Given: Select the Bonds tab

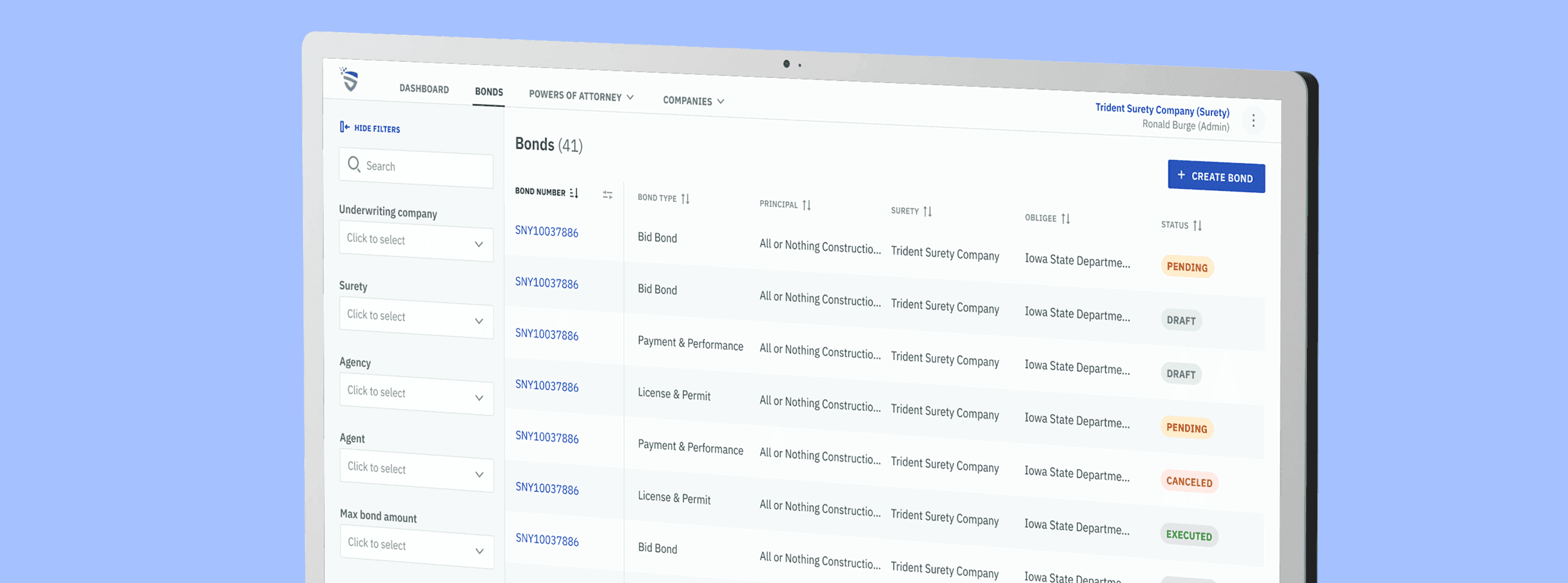Looking at the screenshot, I should click(489, 92).
